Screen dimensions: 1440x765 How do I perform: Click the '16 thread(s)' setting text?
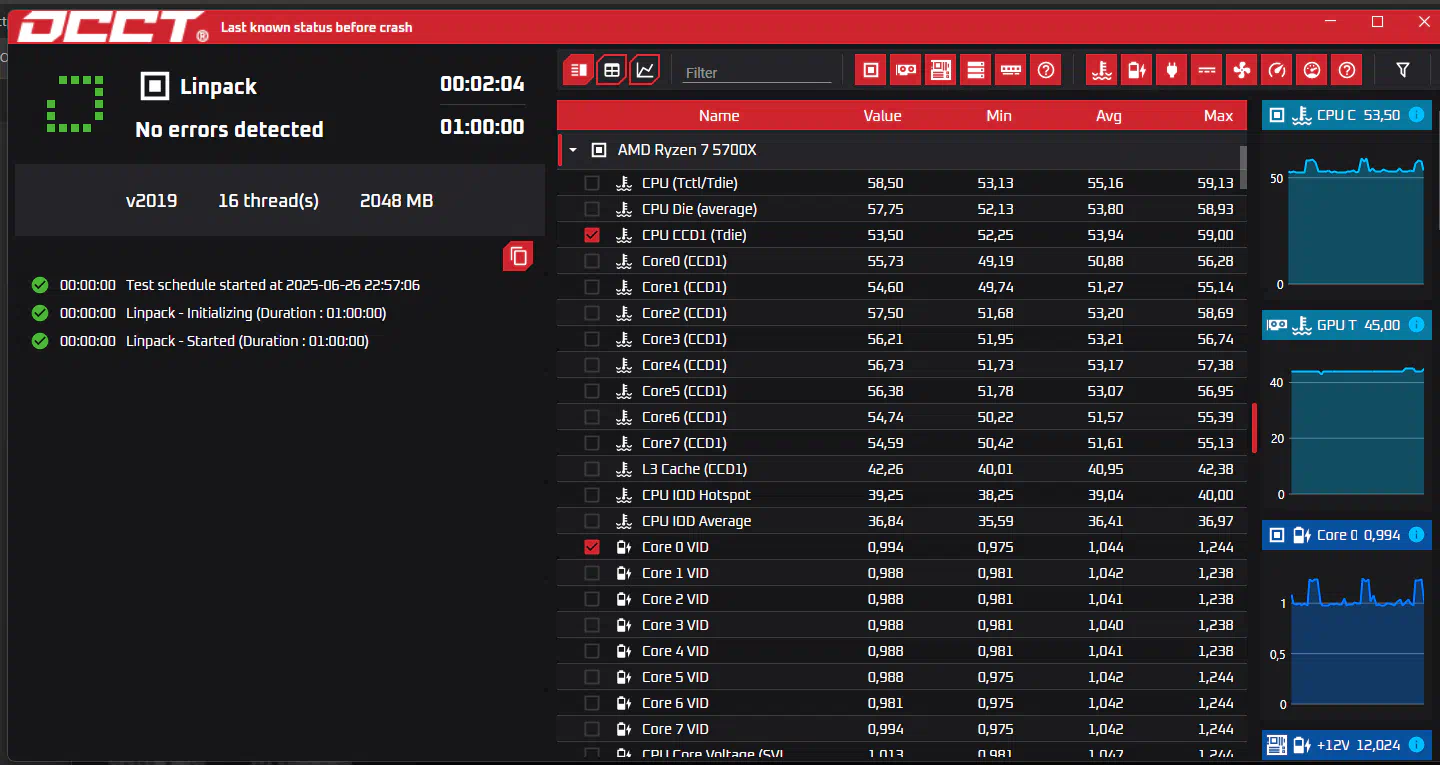coord(268,201)
